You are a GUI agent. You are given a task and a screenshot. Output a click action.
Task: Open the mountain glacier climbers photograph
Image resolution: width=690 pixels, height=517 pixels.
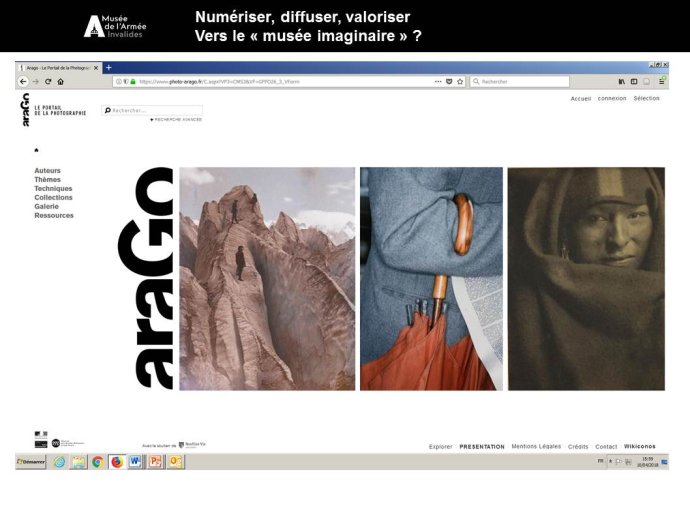tap(267, 279)
